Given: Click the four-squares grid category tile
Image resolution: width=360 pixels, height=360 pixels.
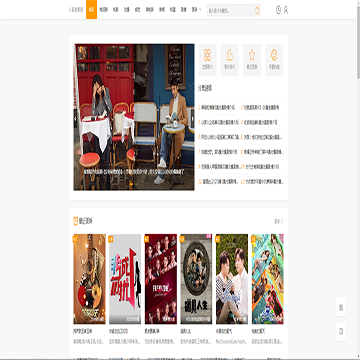Looking at the screenshot, I should 207,60.
